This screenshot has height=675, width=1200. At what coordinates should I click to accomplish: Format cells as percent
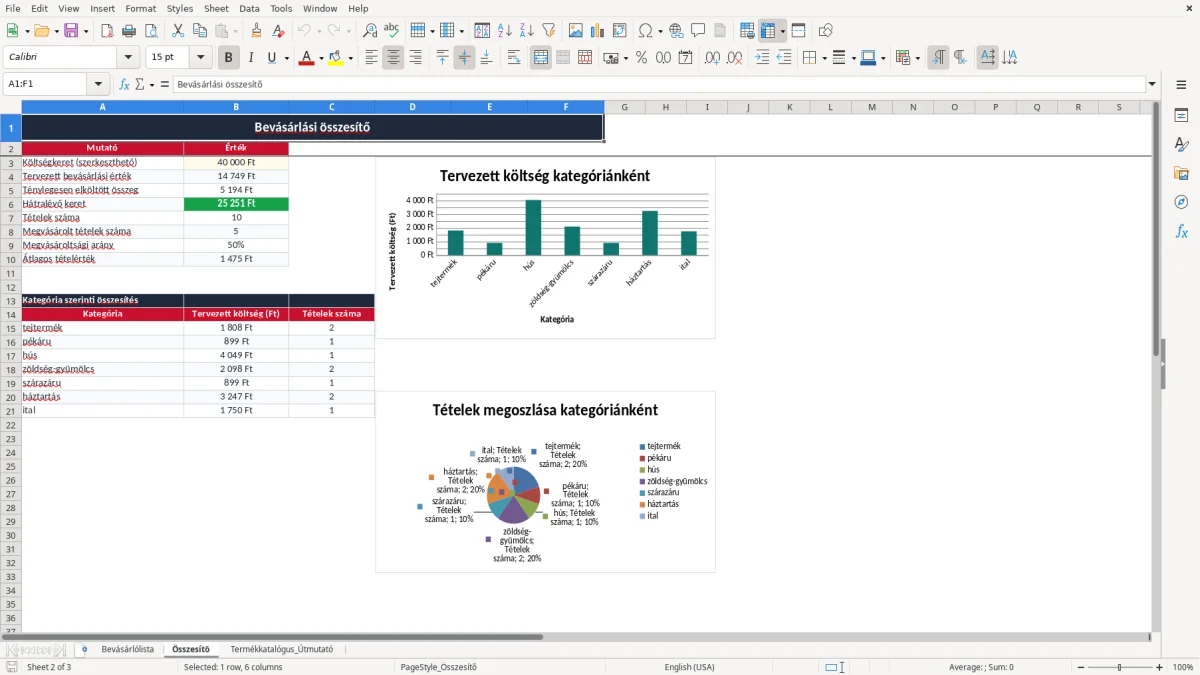coord(641,57)
